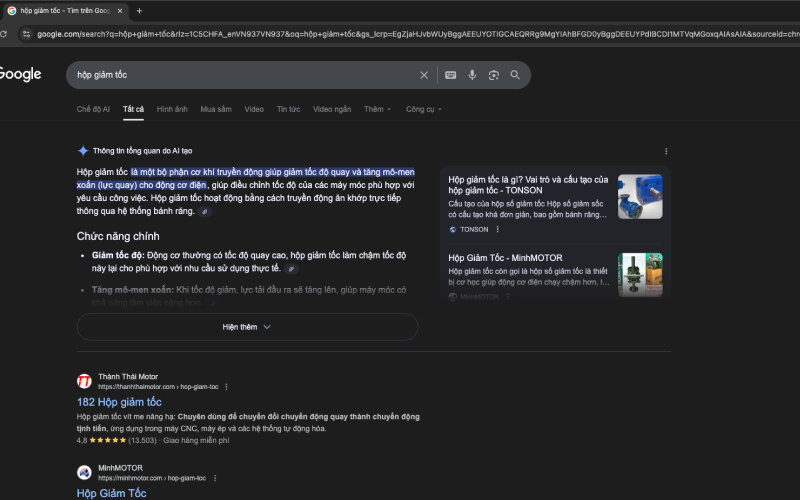Click the browser address bar URL
Screen dimensions: 800x500
(417, 34)
